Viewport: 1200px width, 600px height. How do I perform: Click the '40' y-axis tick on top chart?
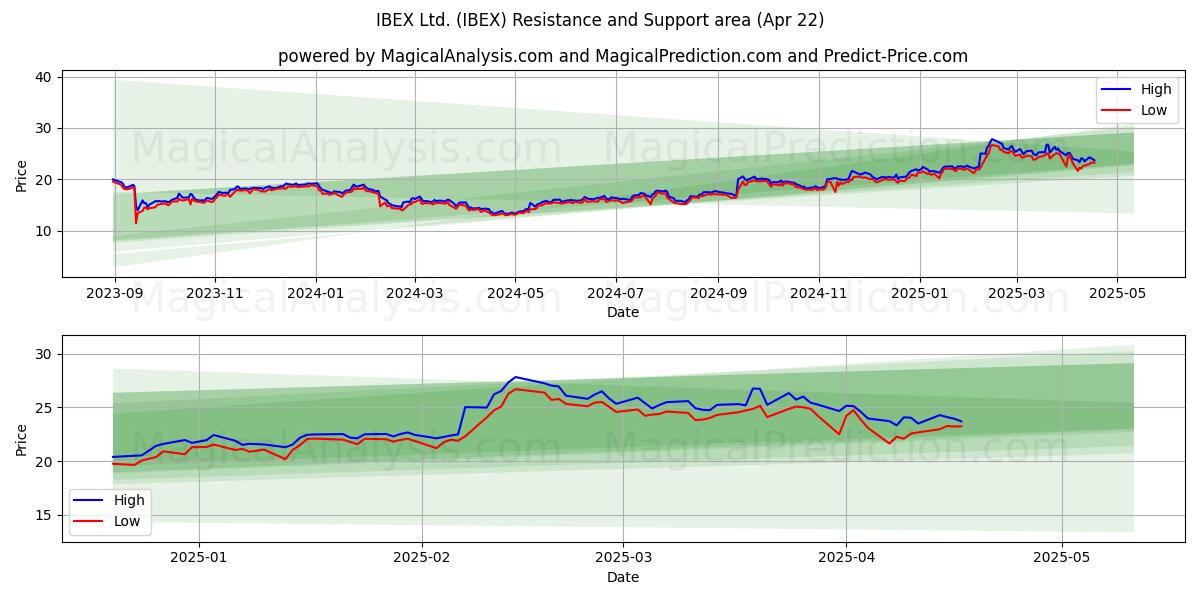(46, 77)
